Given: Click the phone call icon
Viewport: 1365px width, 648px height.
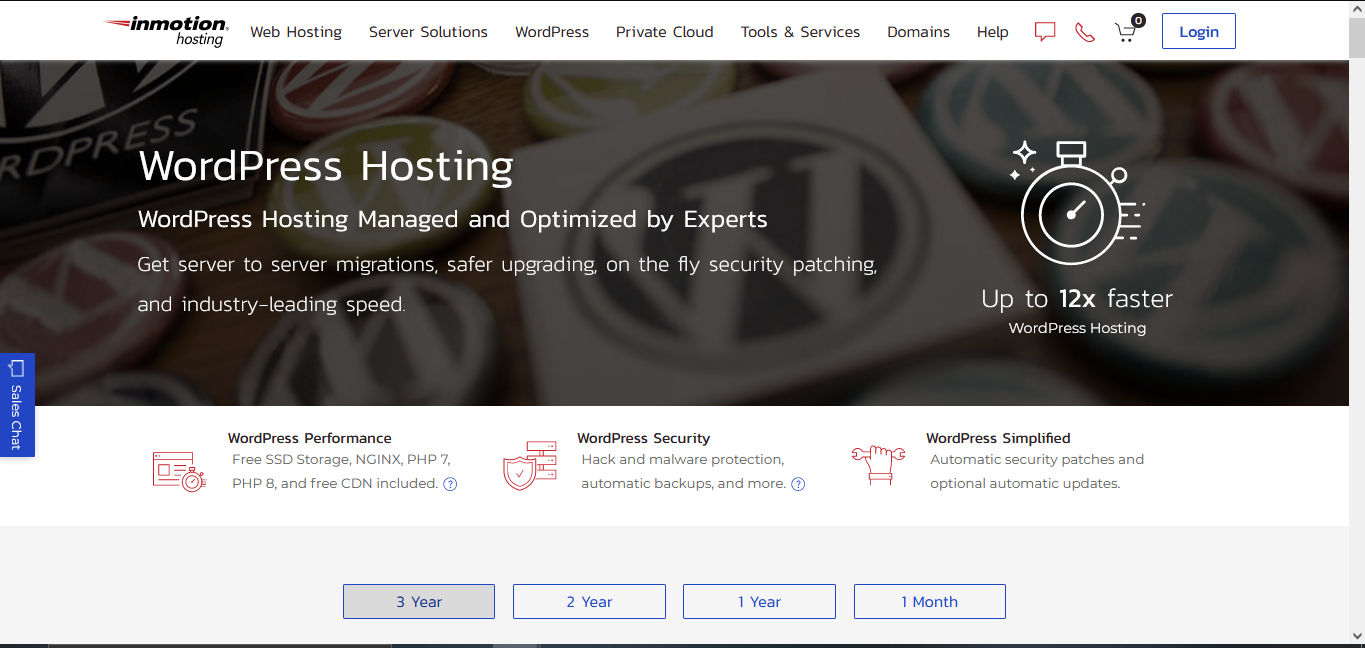Looking at the screenshot, I should coord(1085,31).
